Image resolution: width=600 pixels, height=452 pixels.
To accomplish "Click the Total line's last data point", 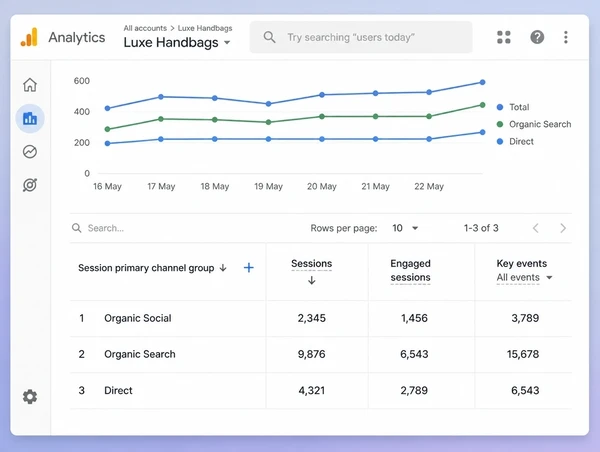I will [x=483, y=82].
